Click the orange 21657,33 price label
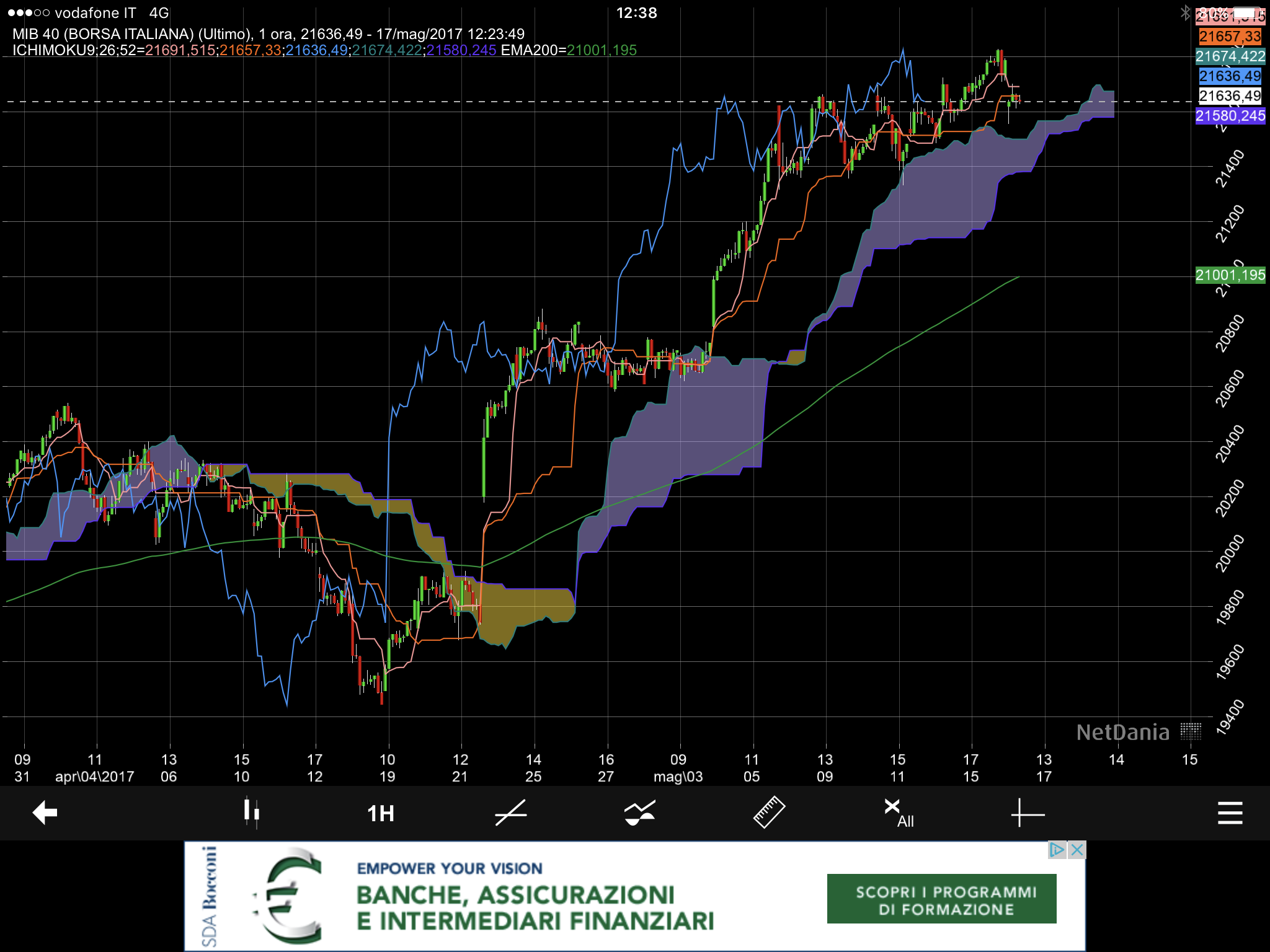Screen dimensions: 1270x952 [x=1230, y=37]
